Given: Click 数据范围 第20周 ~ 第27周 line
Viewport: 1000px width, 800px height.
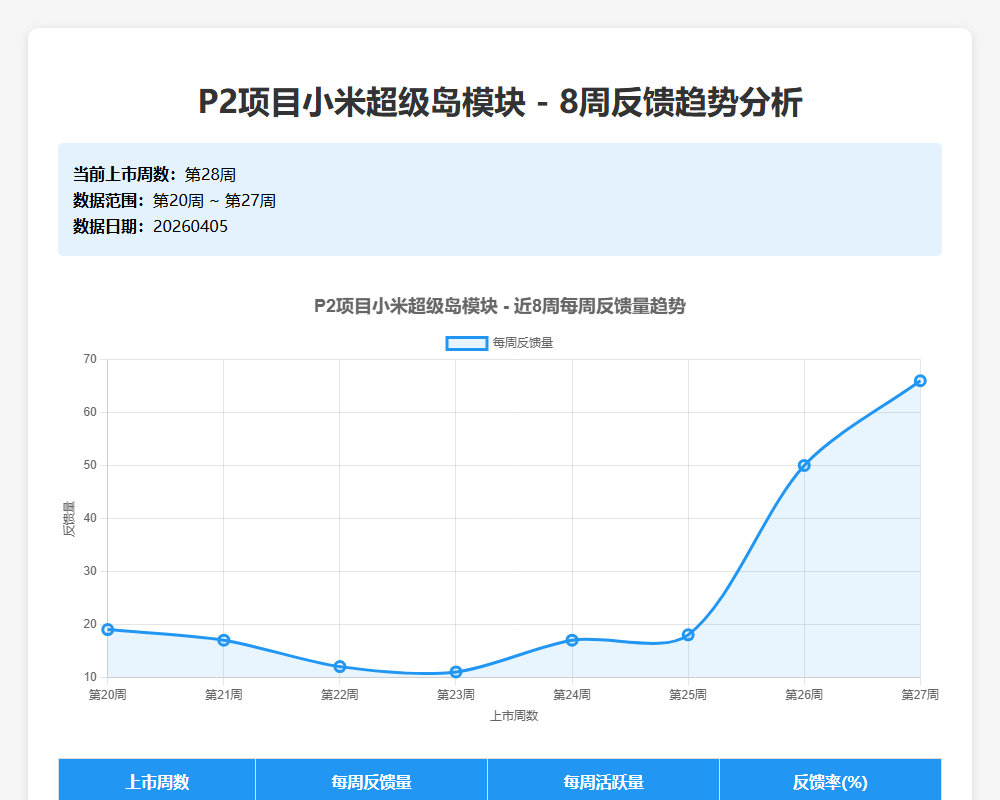Looking at the screenshot, I should (174, 200).
